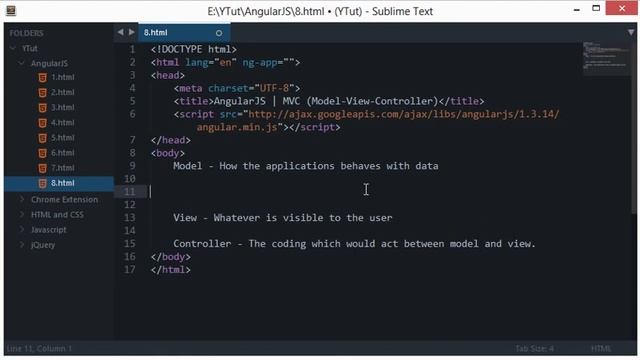640x360 pixels.
Task: Click the HTML5 icon beside 8.html
Action: pos(42,183)
